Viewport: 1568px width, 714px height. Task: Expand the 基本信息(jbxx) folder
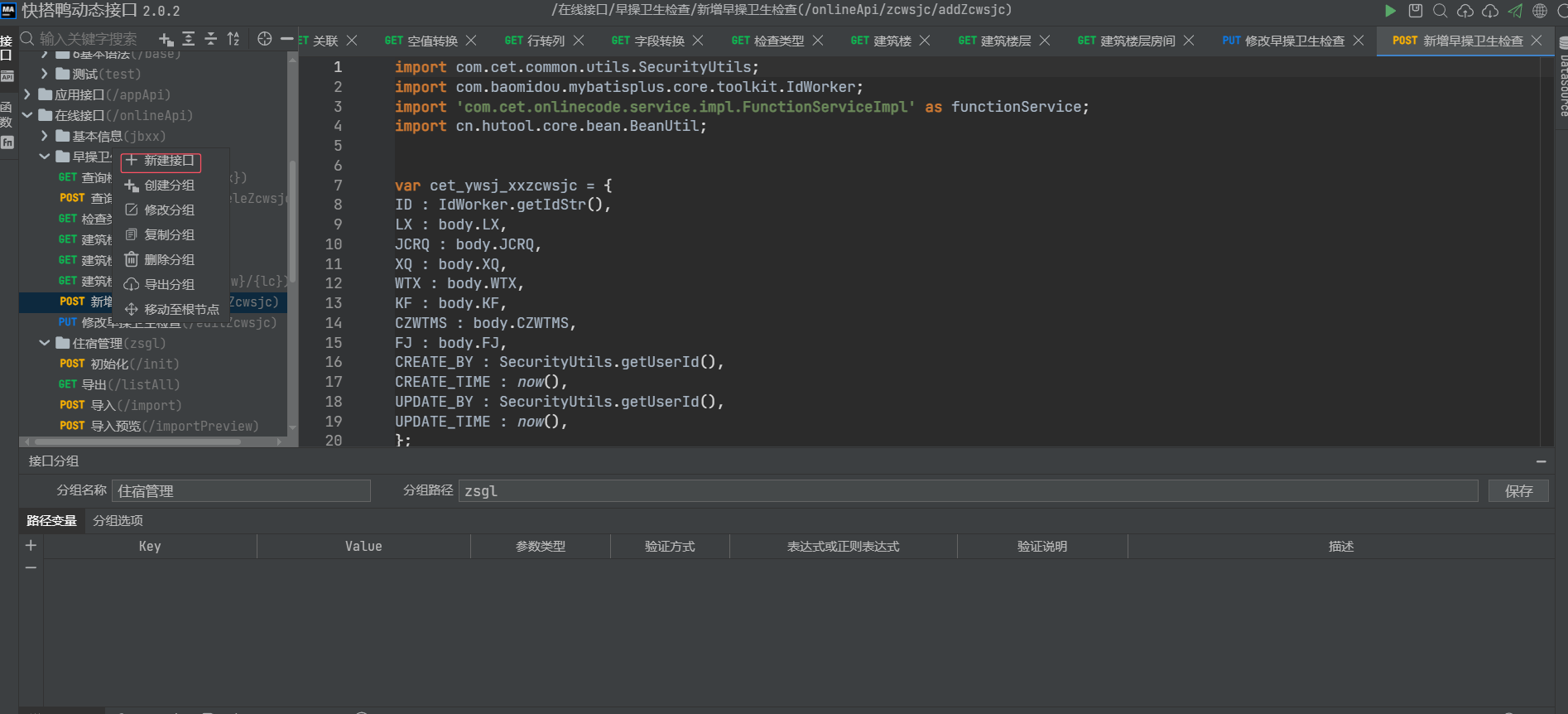tap(45, 136)
